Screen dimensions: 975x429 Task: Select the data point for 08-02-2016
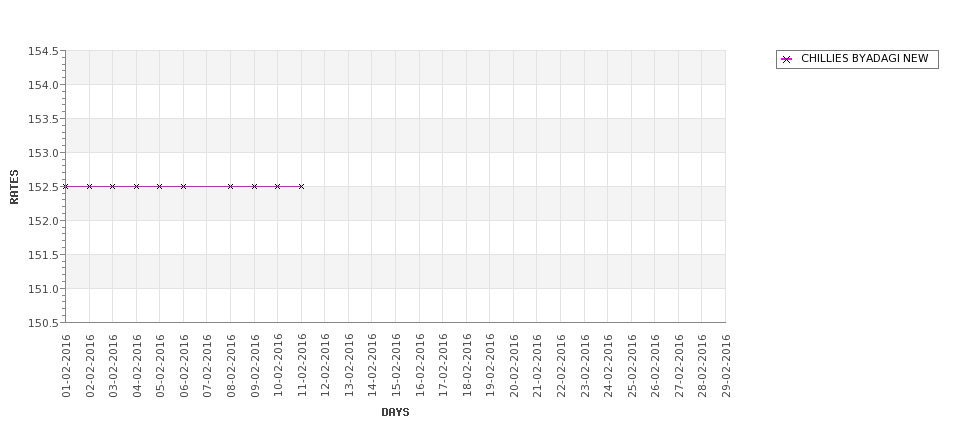click(231, 187)
